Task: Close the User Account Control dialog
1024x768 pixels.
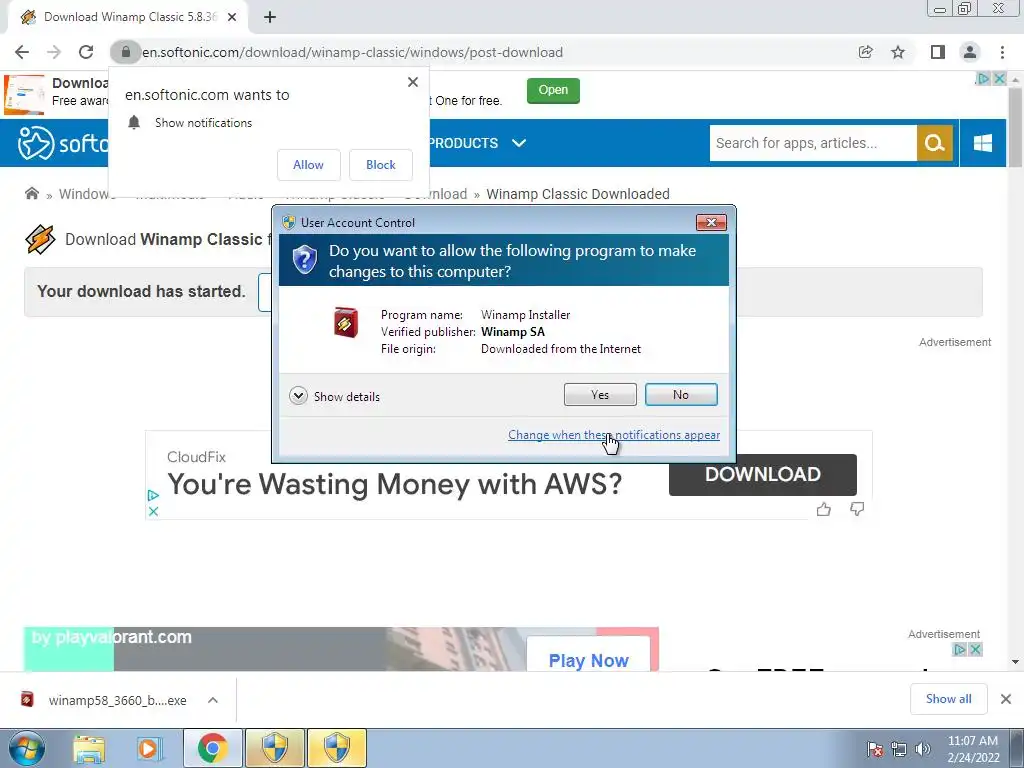Action: [711, 223]
